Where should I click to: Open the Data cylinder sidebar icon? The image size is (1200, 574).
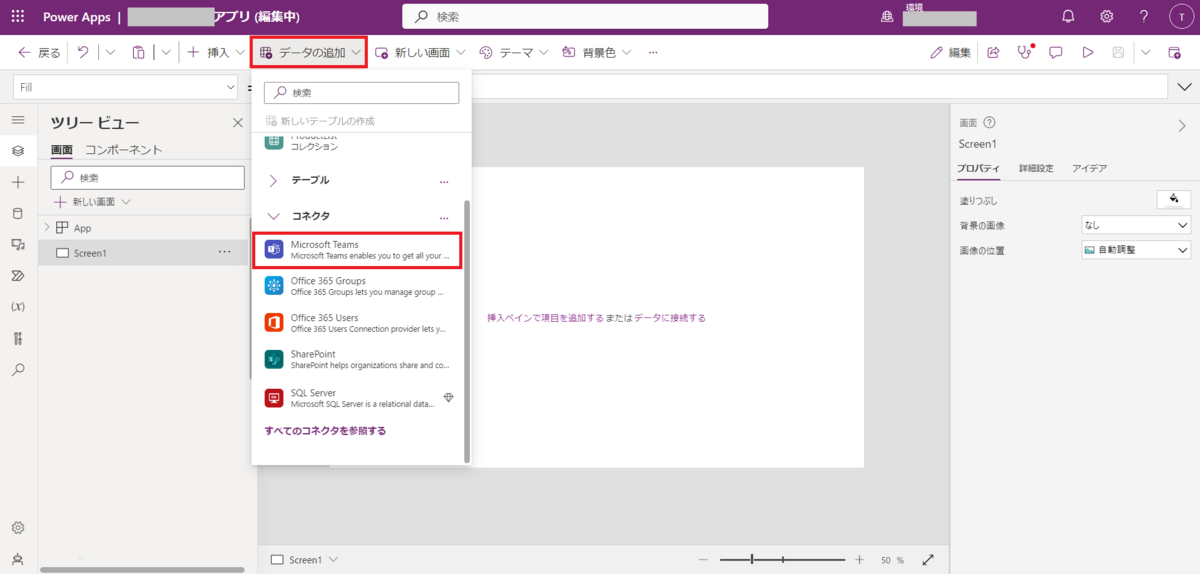point(17,213)
